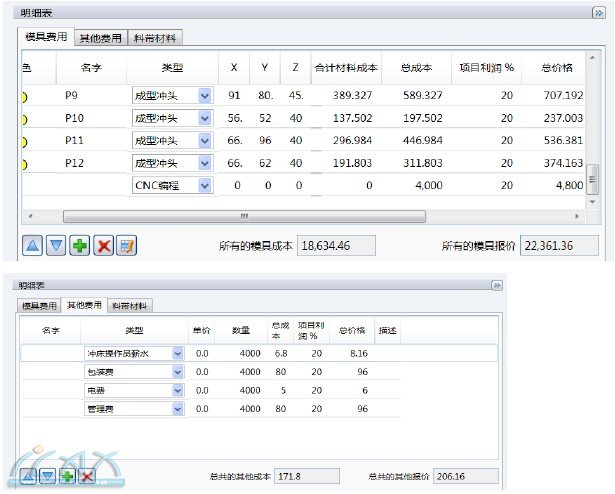Switch to 料带材料 tab in top panel
This screenshot has width=615, height=494.
[155, 38]
